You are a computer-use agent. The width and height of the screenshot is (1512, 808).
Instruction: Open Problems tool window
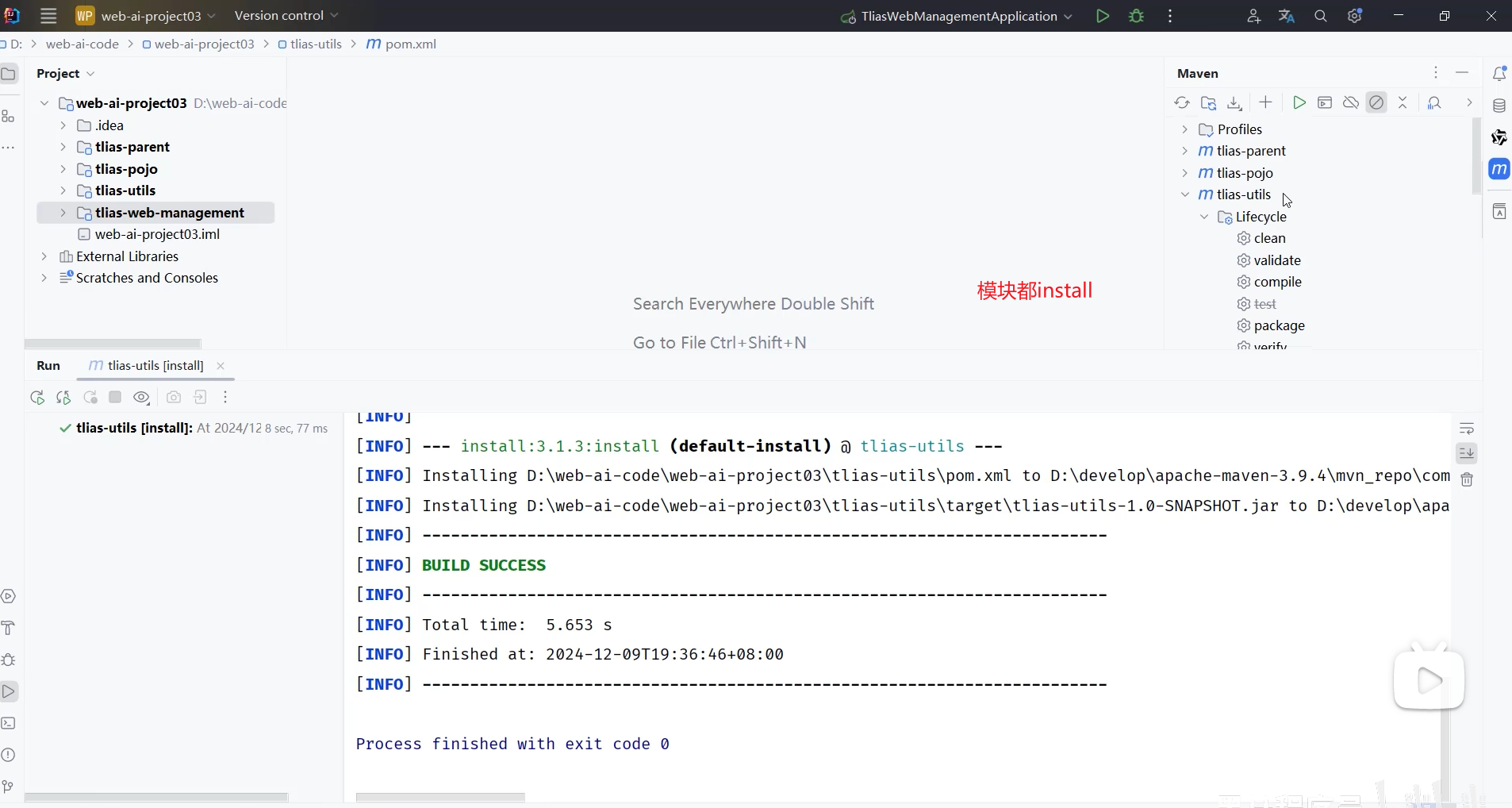(8, 755)
